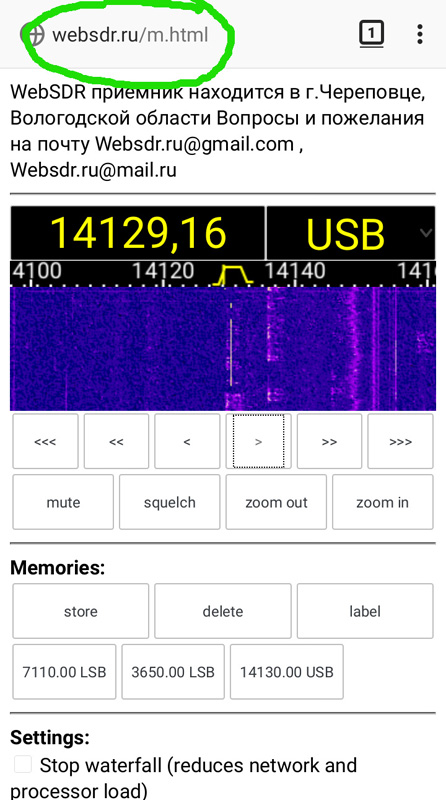Enable Stop waterfall checkbox

pyautogui.click(x=23, y=765)
